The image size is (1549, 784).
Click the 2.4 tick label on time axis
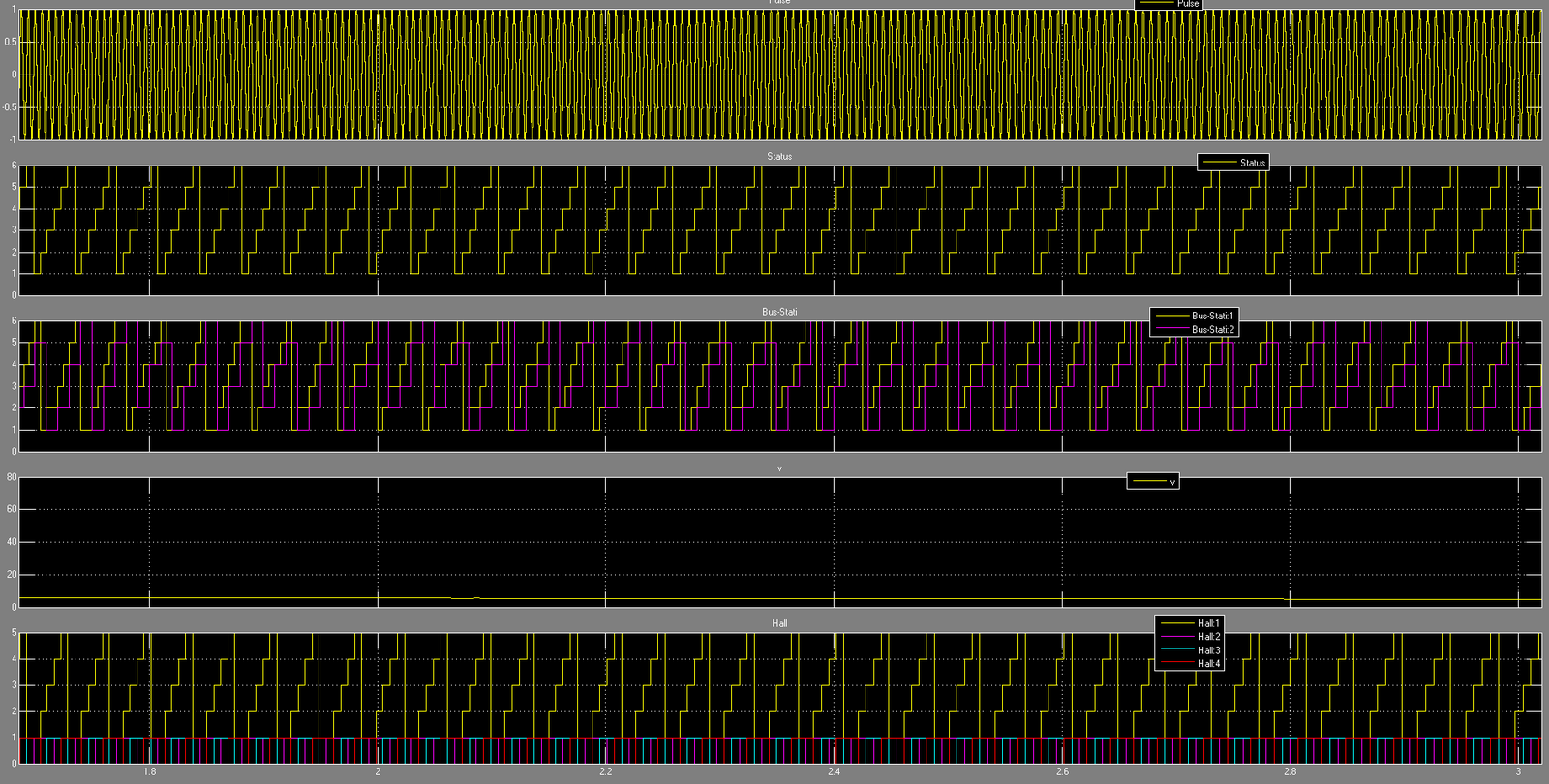click(834, 771)
